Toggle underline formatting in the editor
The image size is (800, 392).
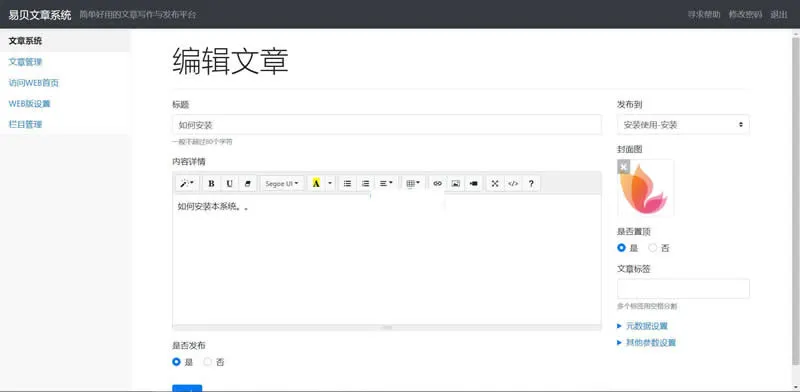pyautogui.click(x=230, y=183)
